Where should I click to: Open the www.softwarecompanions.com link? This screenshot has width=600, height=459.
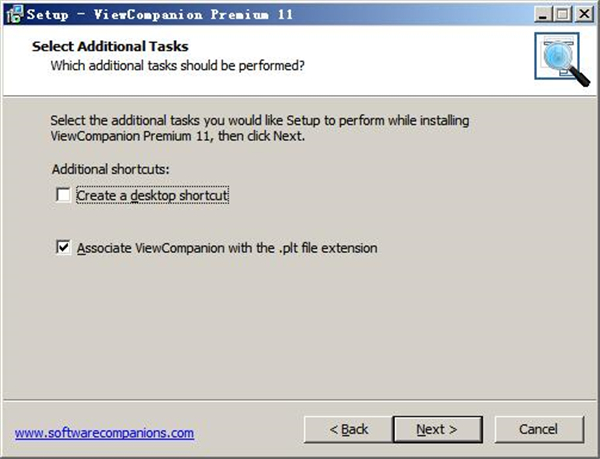click(104, 433)
